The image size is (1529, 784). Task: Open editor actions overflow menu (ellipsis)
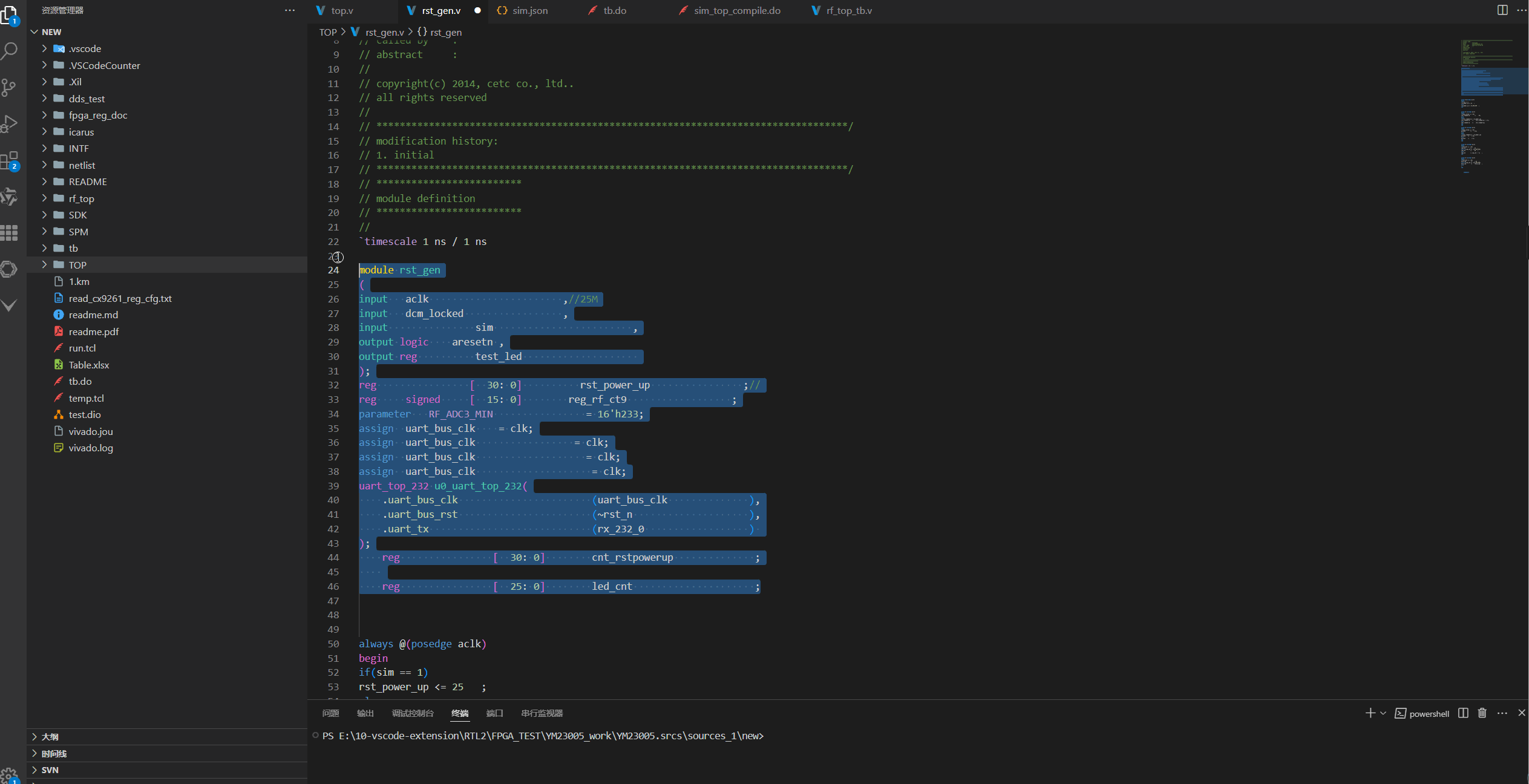tap(1524, 10)
